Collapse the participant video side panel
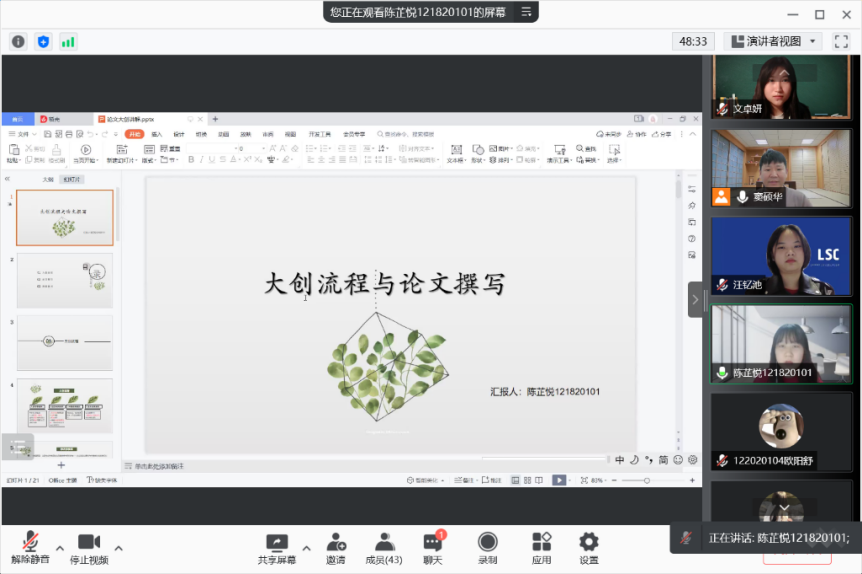The image size is (862, 574). click(696, 299)
